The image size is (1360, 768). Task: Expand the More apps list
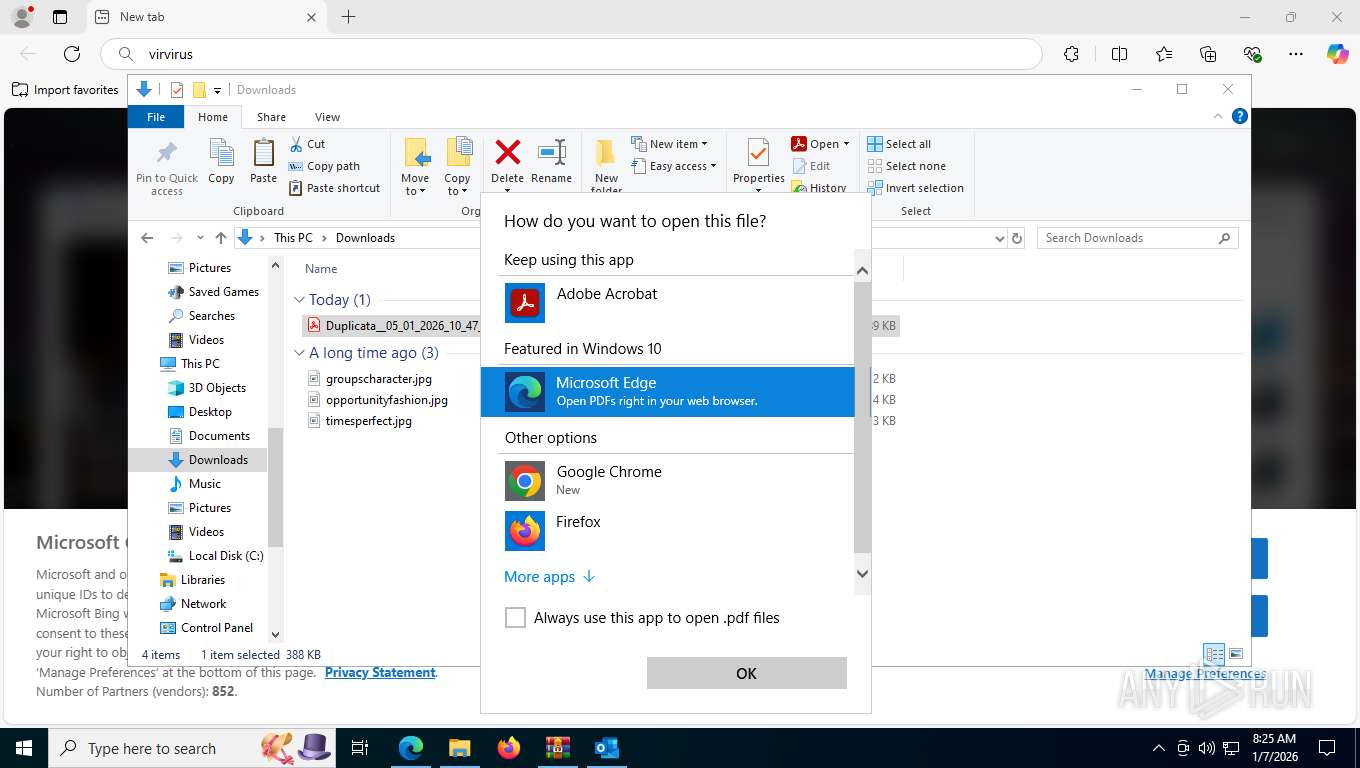point(550,577)
